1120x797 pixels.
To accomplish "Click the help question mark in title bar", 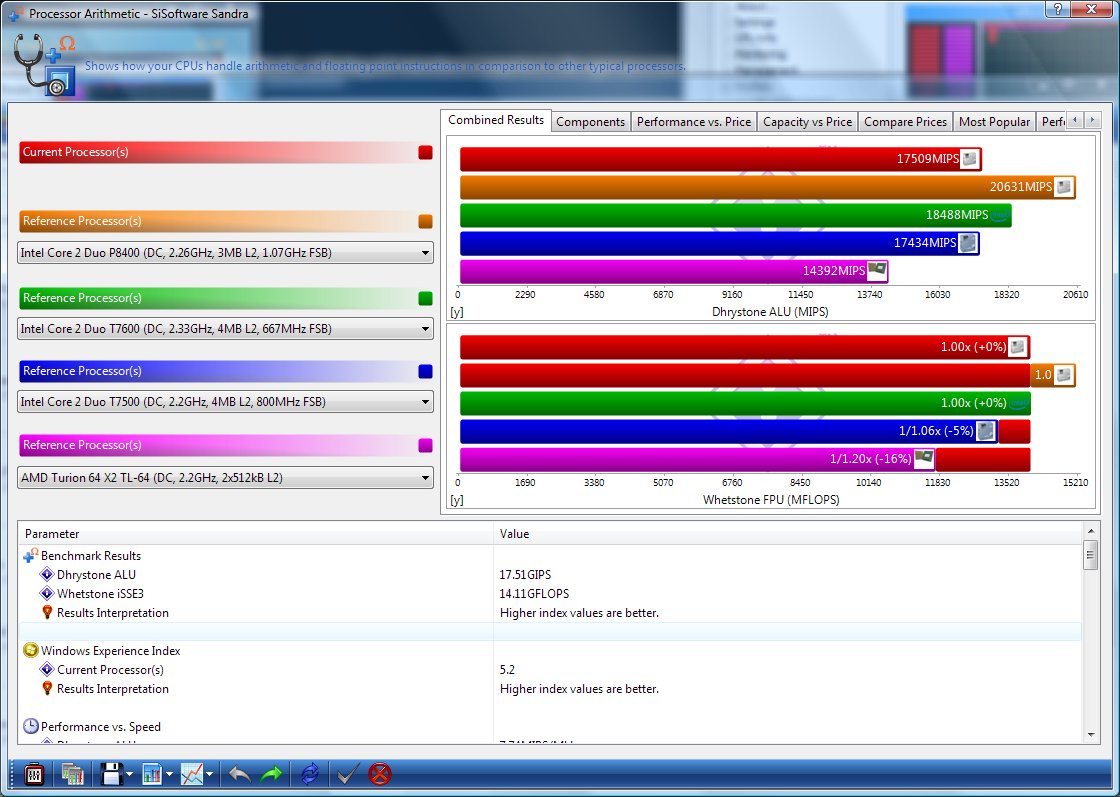I will (1057, 9).
